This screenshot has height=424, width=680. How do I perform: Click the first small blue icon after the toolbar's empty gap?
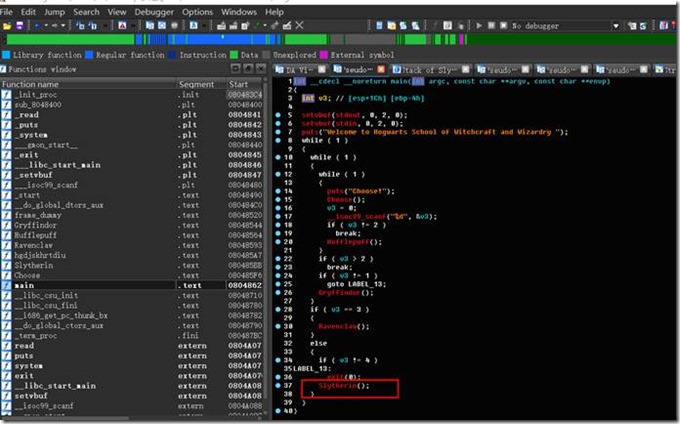[379, 26]
